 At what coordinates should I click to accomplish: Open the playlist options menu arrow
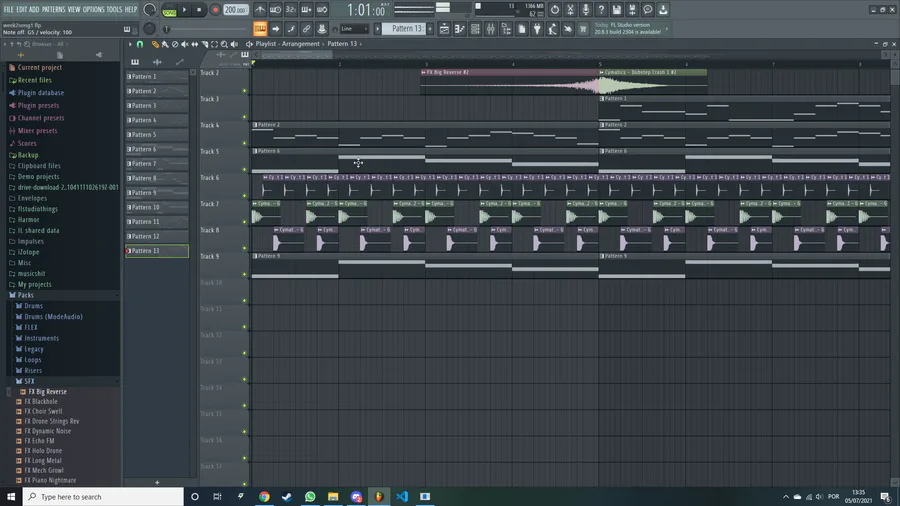tap(130, 44)
